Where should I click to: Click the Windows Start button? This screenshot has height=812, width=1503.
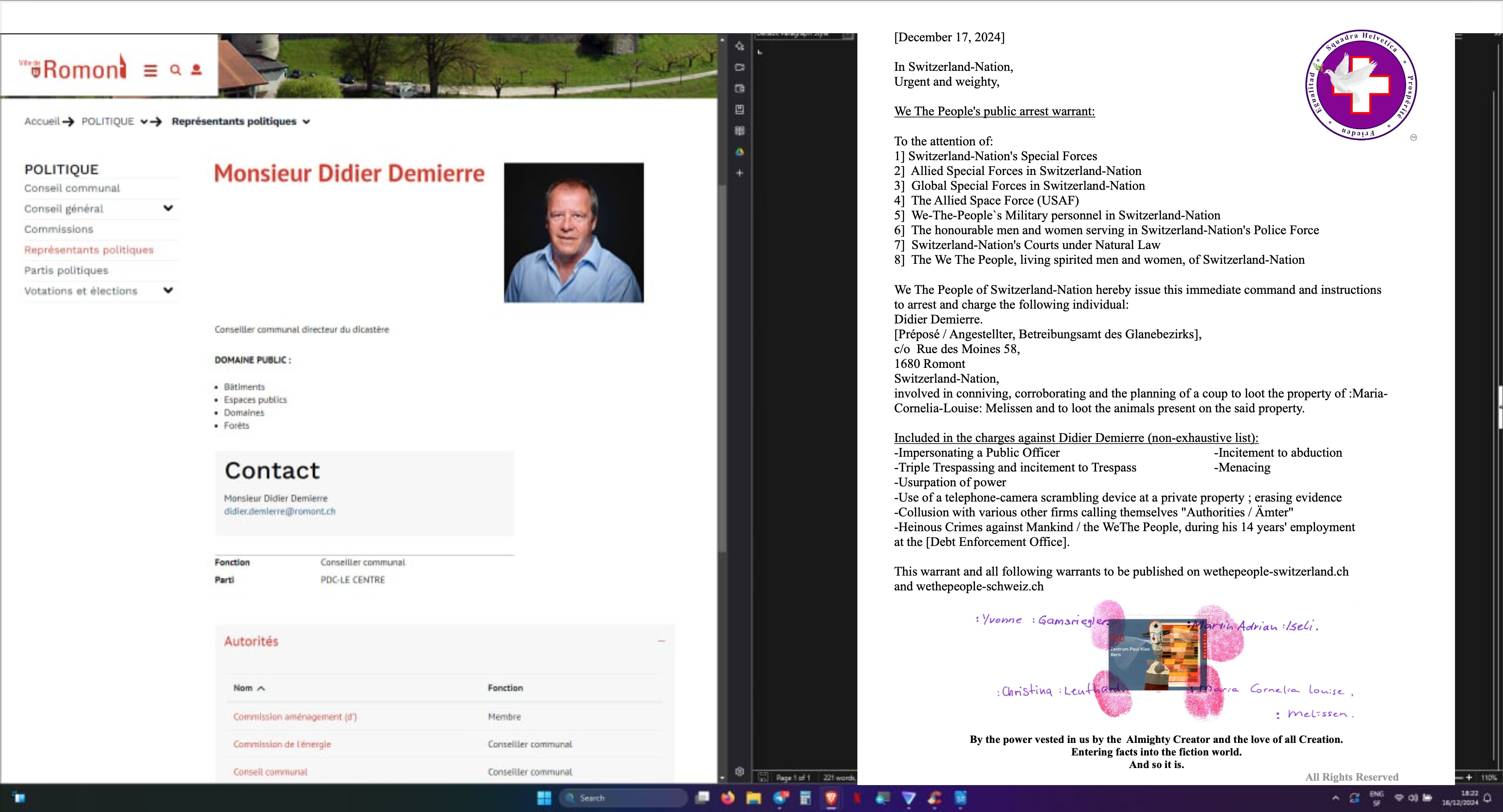coord(544,797)
